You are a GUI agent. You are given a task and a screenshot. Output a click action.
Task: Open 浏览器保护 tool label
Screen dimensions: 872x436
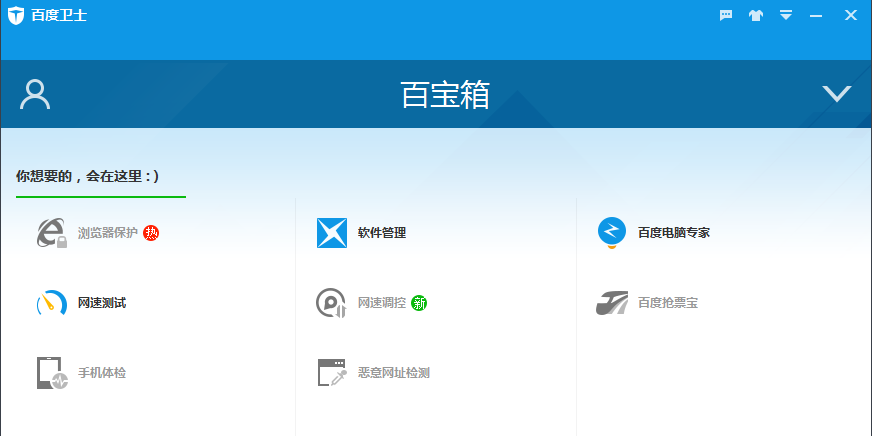click(107, 232)
